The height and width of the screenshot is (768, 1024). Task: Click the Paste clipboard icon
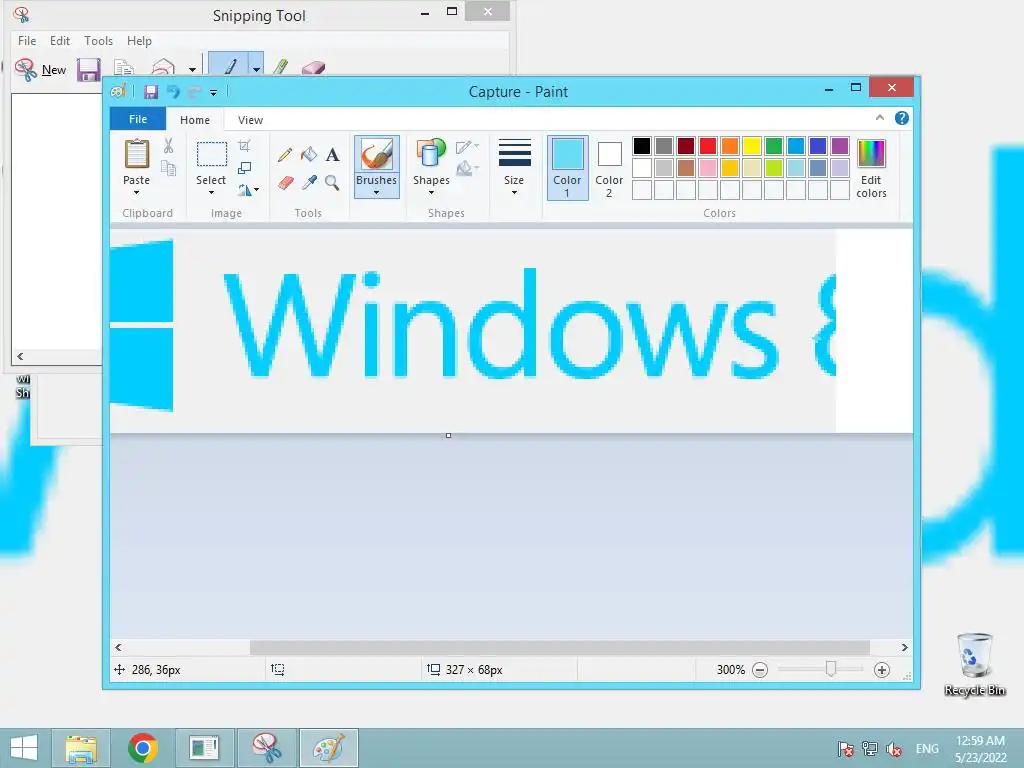(x=136, y=154)
